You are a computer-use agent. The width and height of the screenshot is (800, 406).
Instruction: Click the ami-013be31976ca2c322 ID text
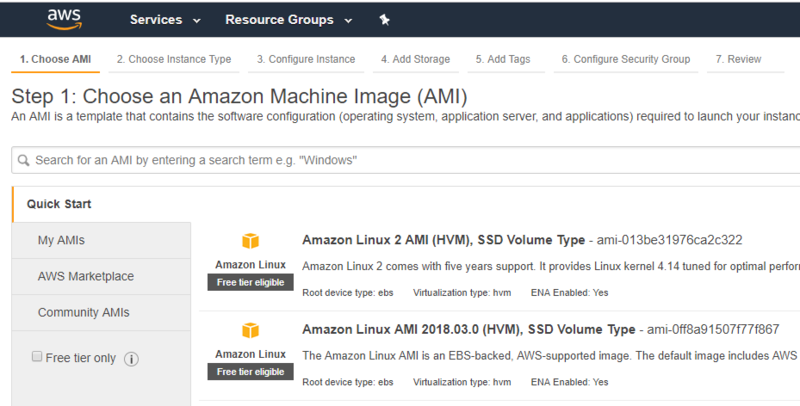click(x=669, y=240)
